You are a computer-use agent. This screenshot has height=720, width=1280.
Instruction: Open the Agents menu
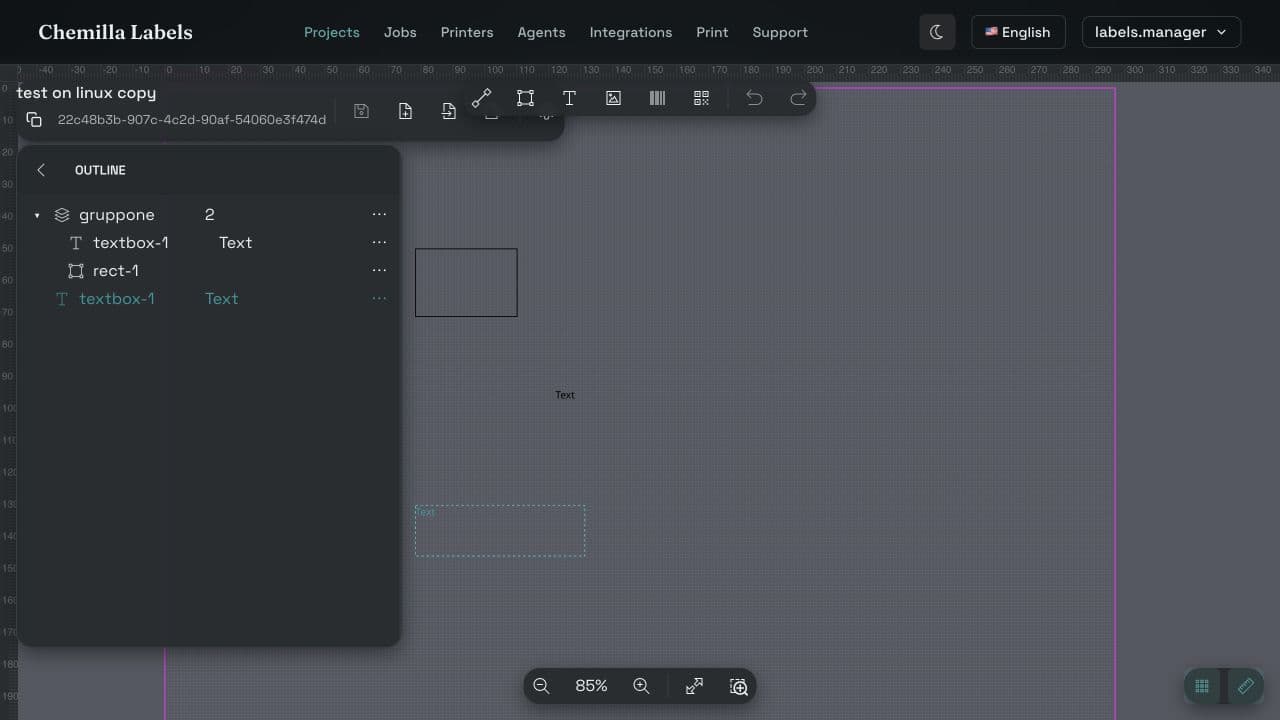coord(541,32)
